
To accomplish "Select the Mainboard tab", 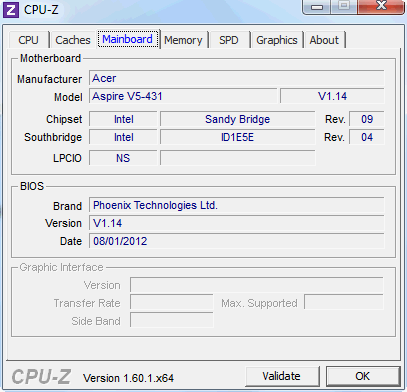I will pos(128,39).
